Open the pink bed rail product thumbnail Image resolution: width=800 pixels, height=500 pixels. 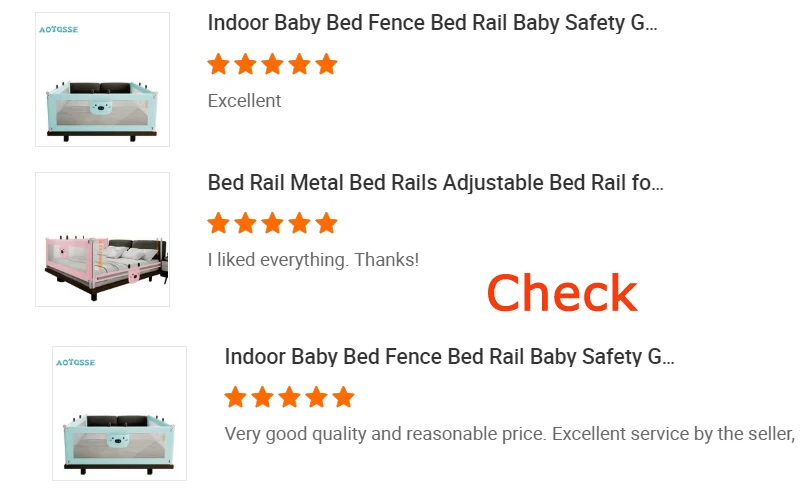coord(102,239)
